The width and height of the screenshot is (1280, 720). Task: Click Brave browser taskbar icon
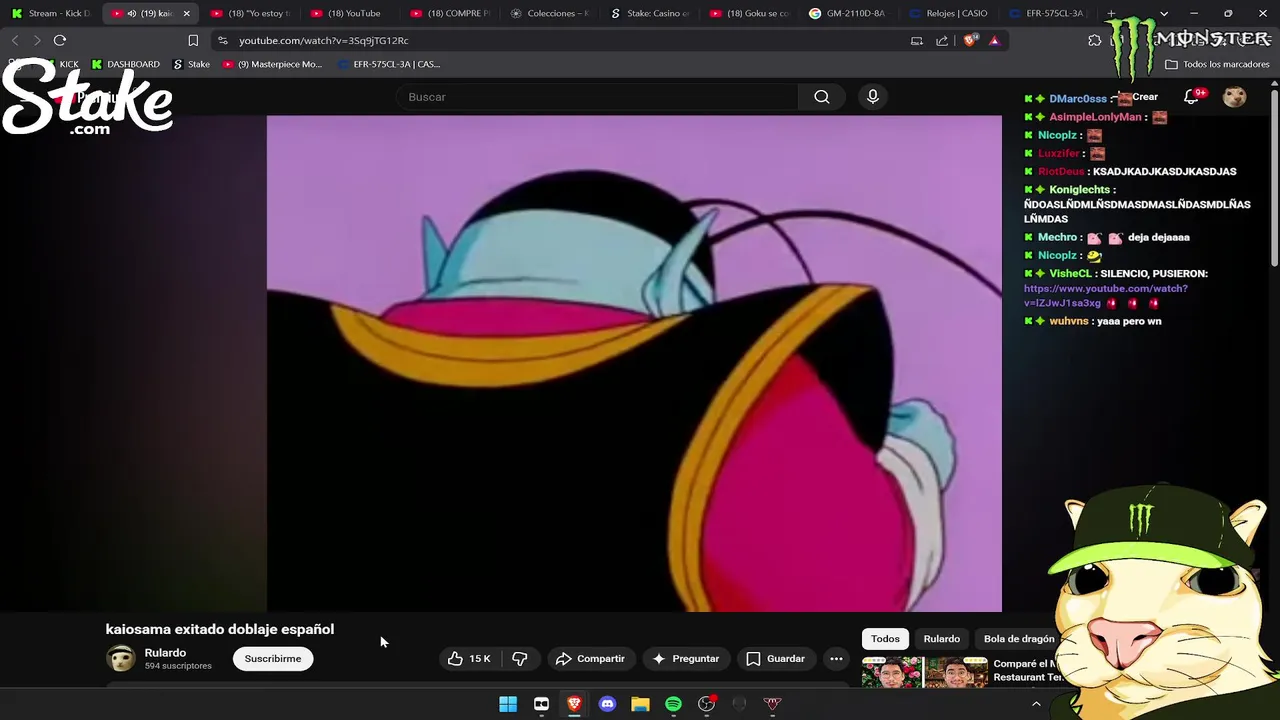(x=574, y=704)
